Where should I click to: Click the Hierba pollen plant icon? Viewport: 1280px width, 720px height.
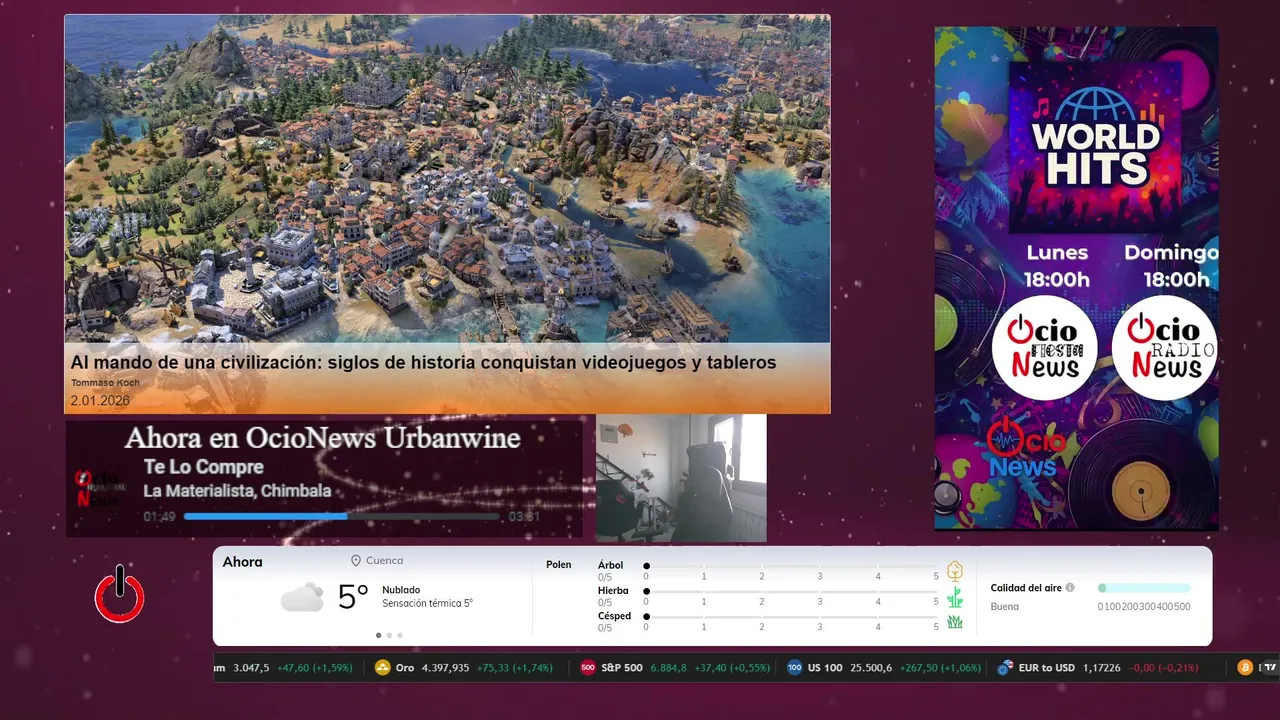(x=955, y=597)
